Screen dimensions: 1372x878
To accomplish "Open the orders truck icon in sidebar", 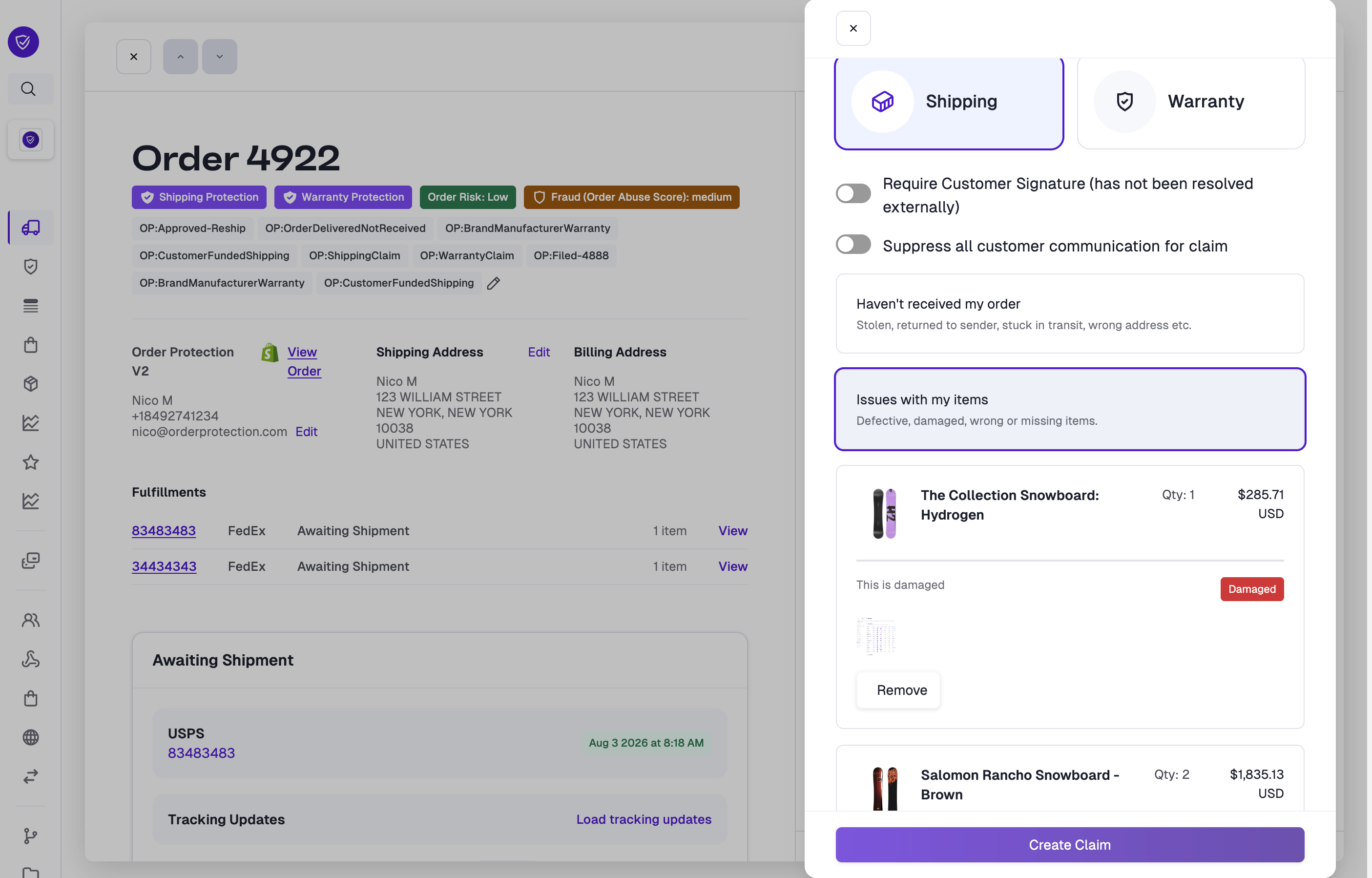I will pyautogui.click(x=31, y=228).
